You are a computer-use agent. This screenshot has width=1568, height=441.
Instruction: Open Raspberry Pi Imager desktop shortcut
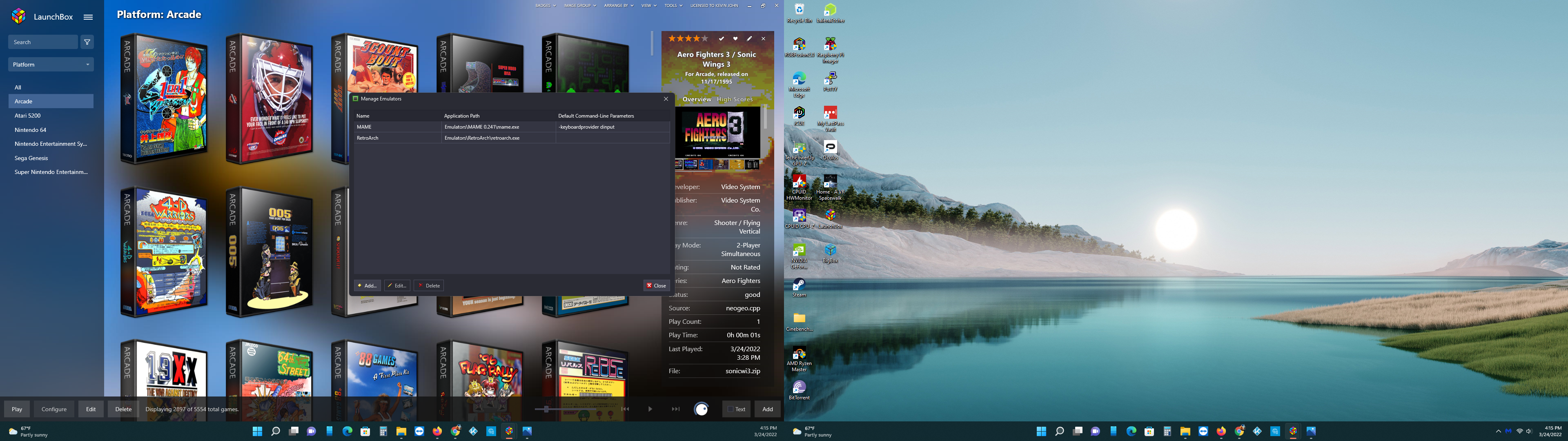click(x=830, y=50)
